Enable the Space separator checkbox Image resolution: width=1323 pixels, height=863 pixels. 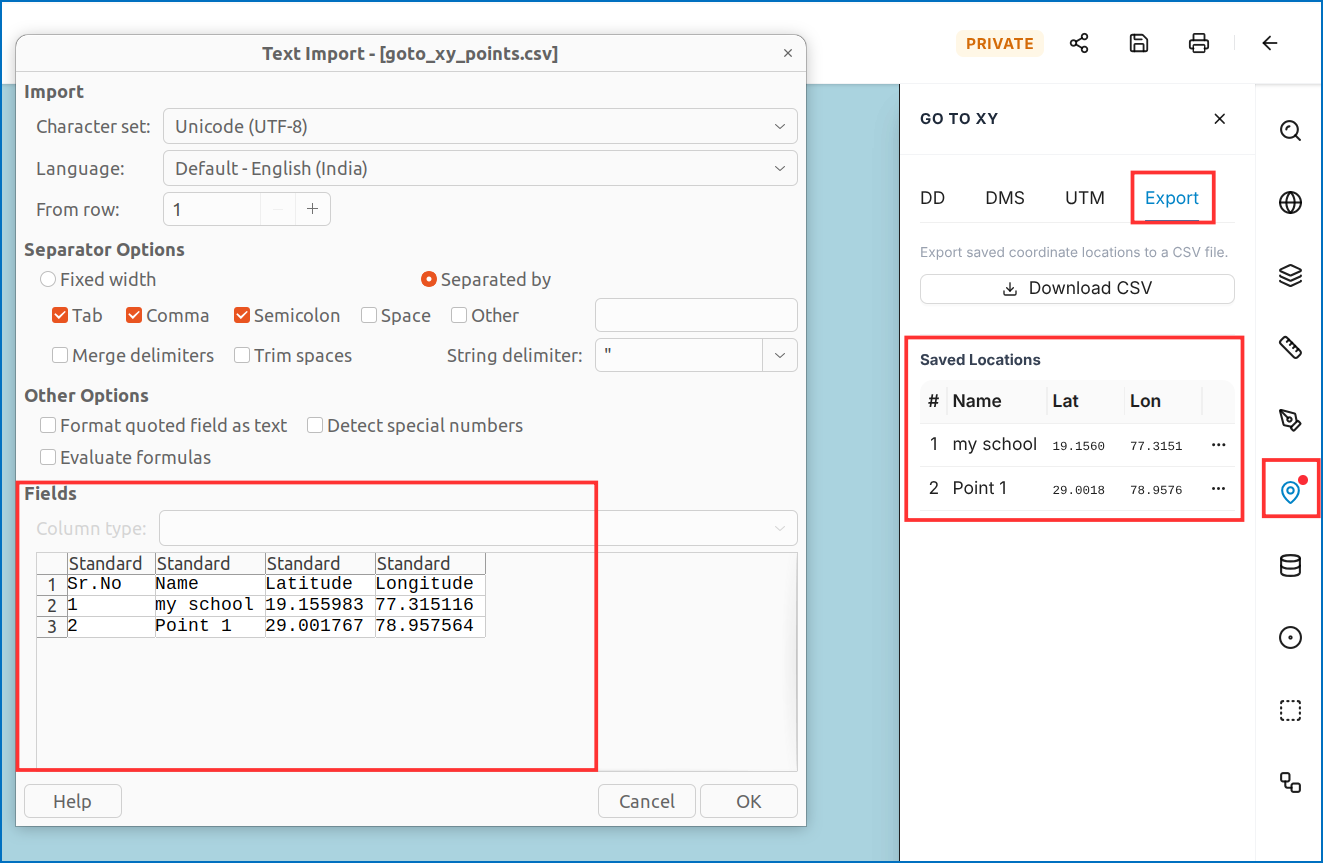(369, 316)
